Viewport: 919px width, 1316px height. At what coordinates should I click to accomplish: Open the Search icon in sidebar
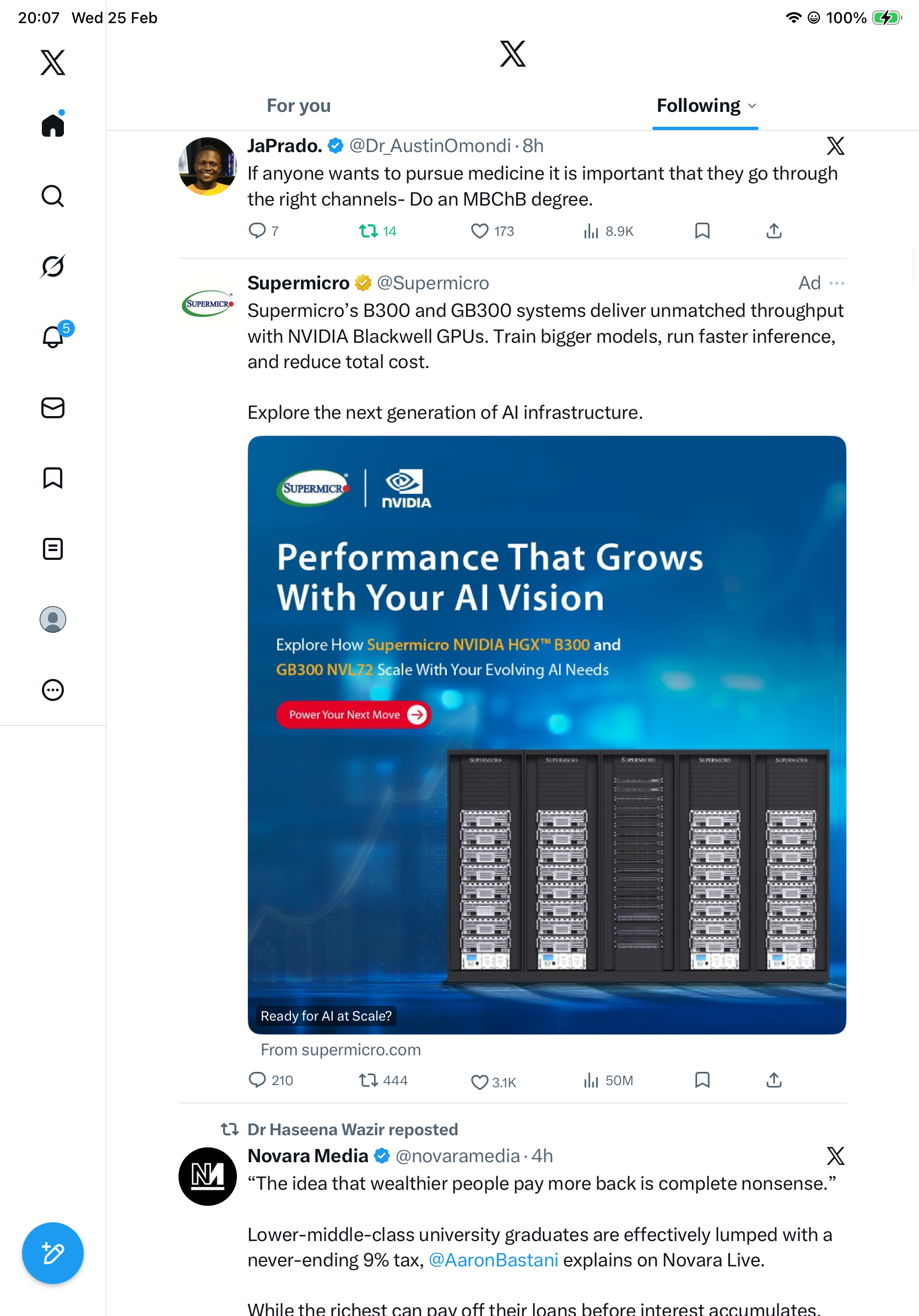53,196
